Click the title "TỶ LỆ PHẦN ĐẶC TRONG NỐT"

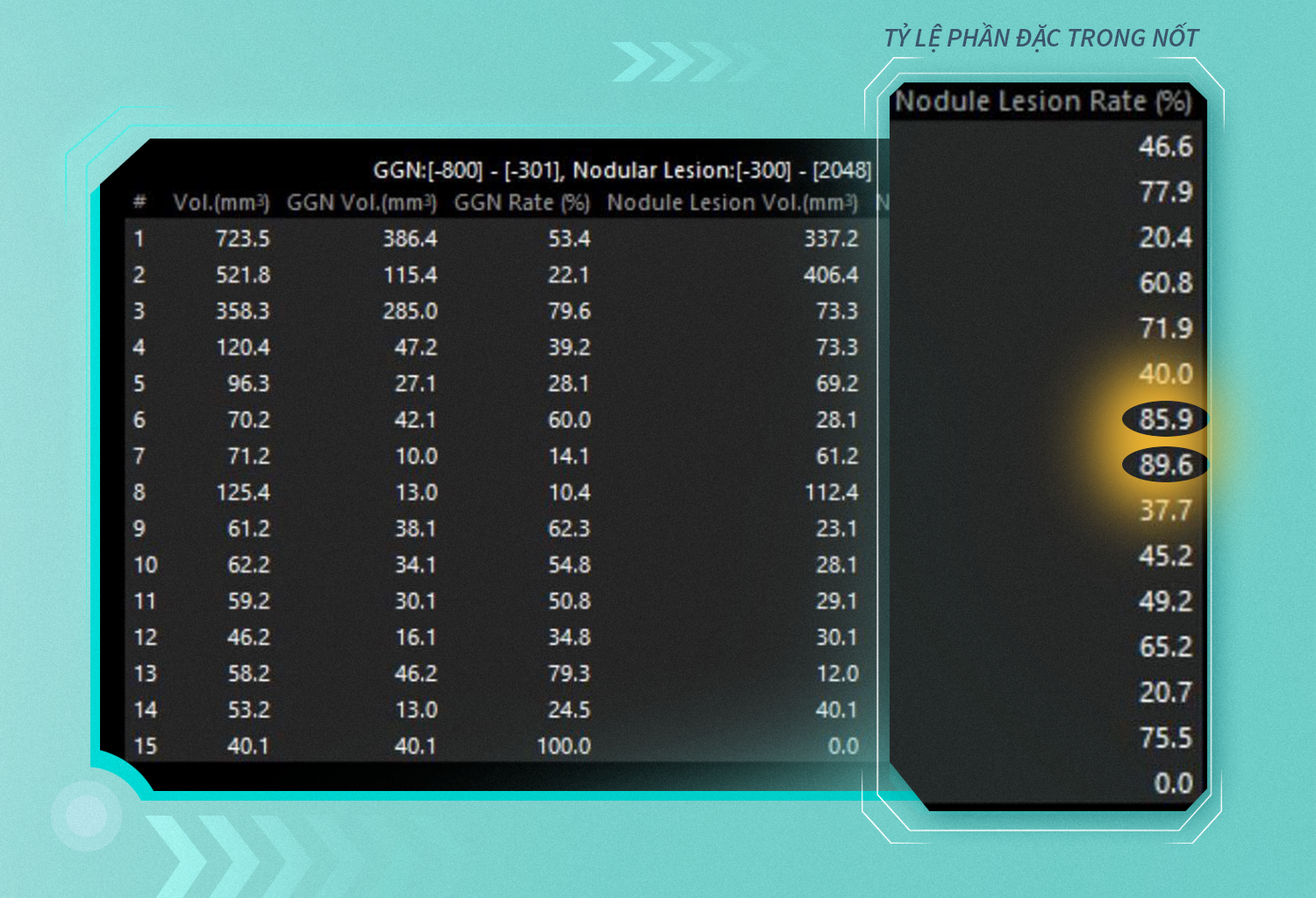[x=1041, y=39]
